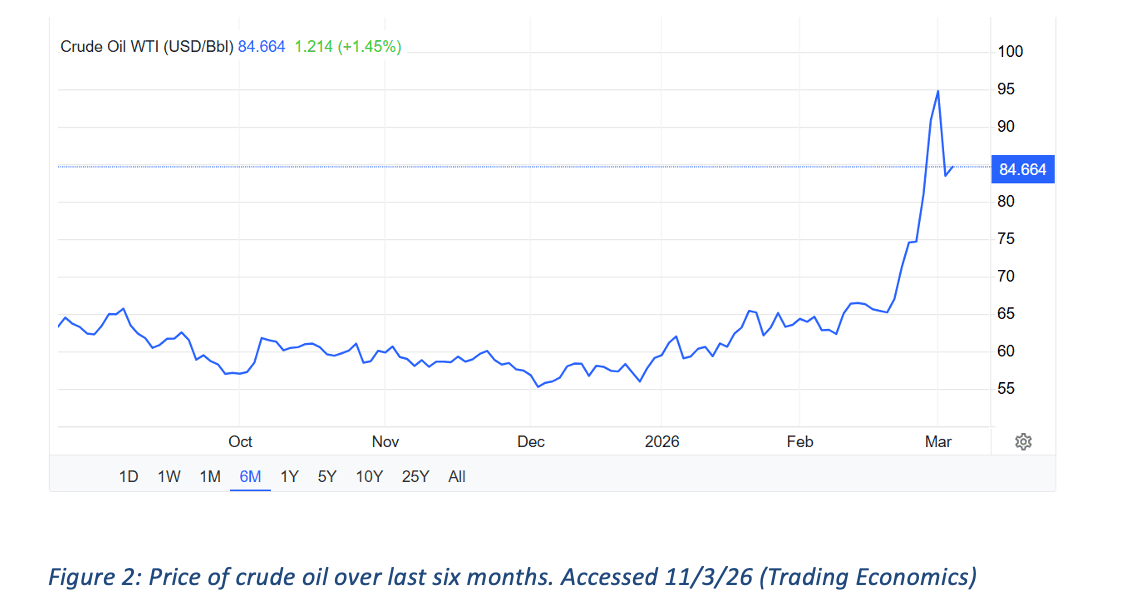Select the 1W time range

click(169, 476)
